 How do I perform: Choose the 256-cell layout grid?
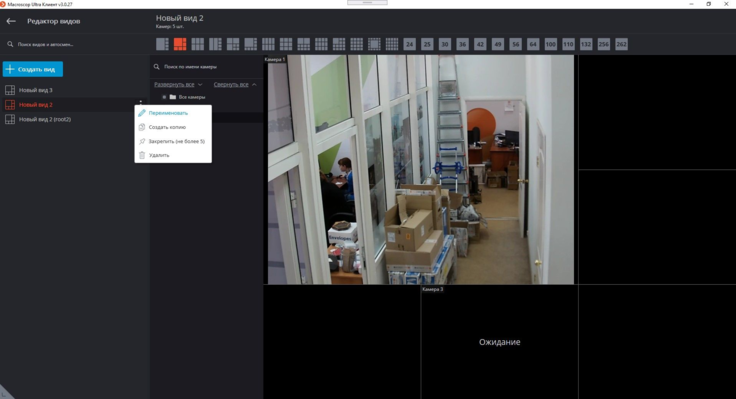pos(604,44)
